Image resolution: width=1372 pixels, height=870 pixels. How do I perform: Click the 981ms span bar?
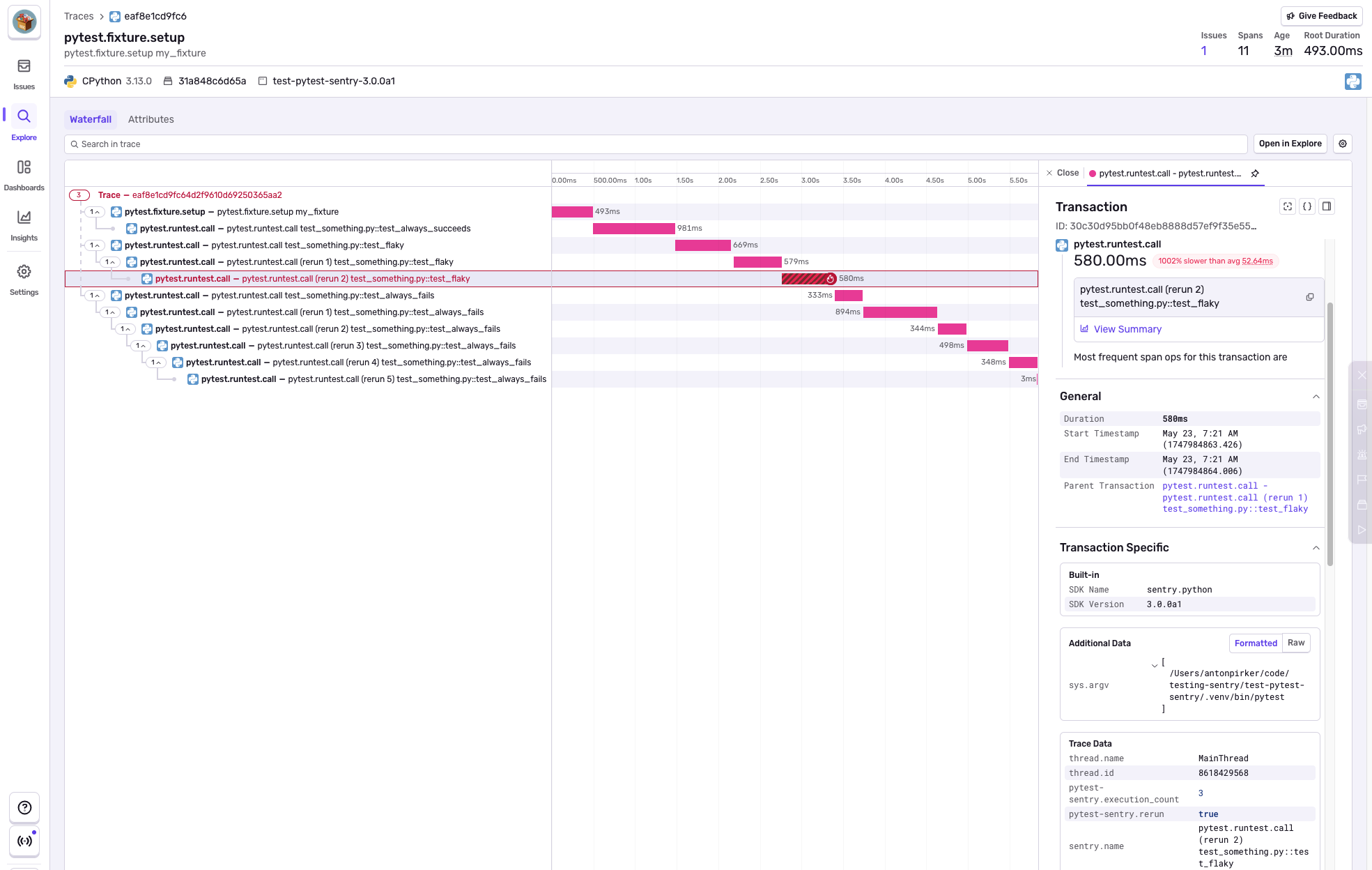pyautogui.click(x=634, y=229)
